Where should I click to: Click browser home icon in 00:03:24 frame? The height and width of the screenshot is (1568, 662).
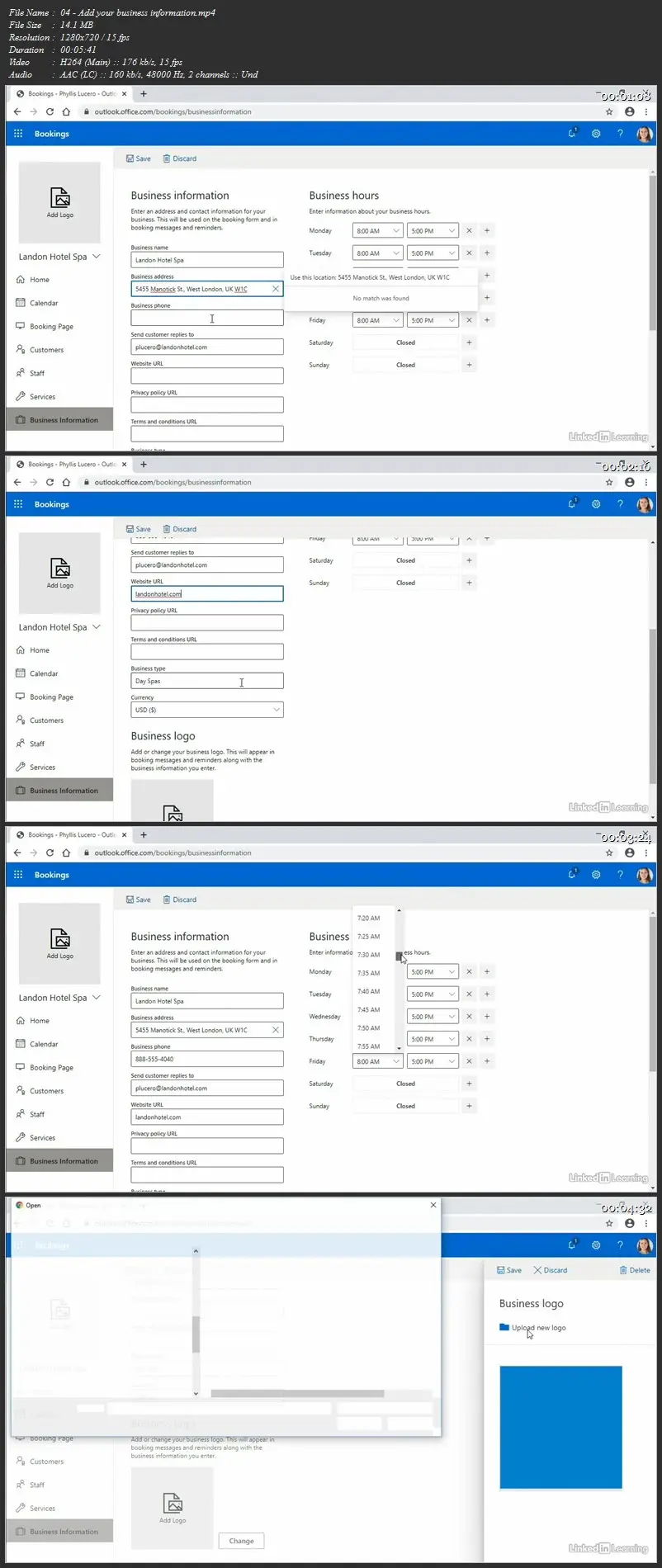(x=66, y=852)
